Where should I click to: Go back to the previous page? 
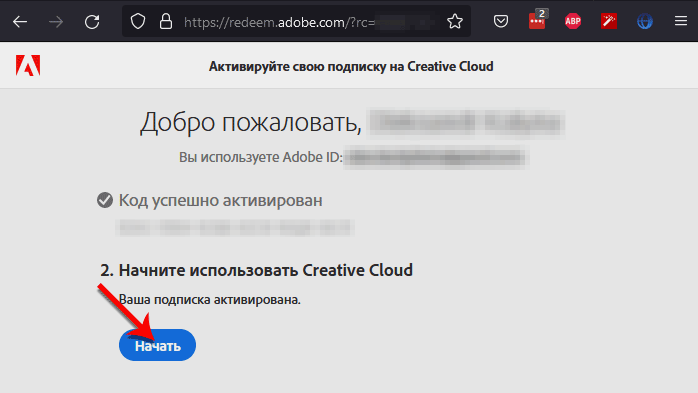(x=20, y=21)
